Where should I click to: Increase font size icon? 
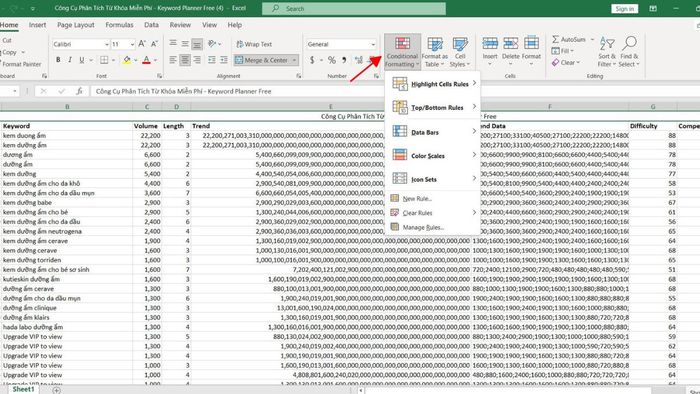[142, 44]
